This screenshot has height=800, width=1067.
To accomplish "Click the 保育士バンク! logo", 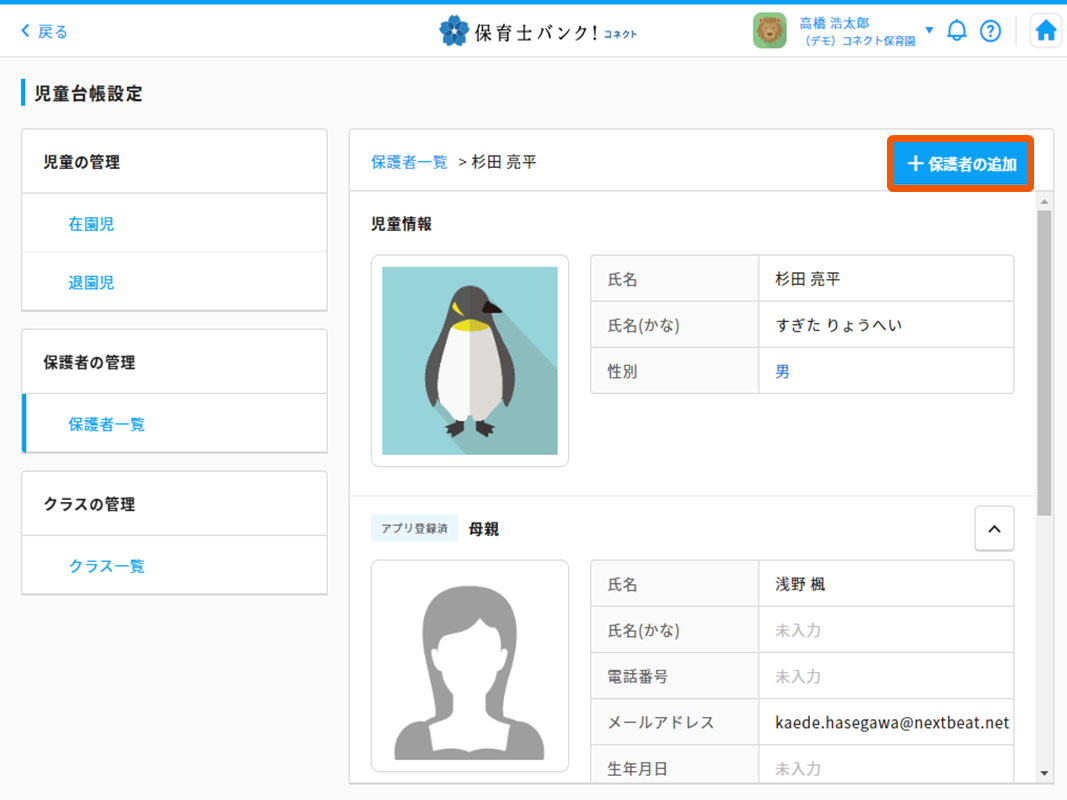I will tap(538, 31).
